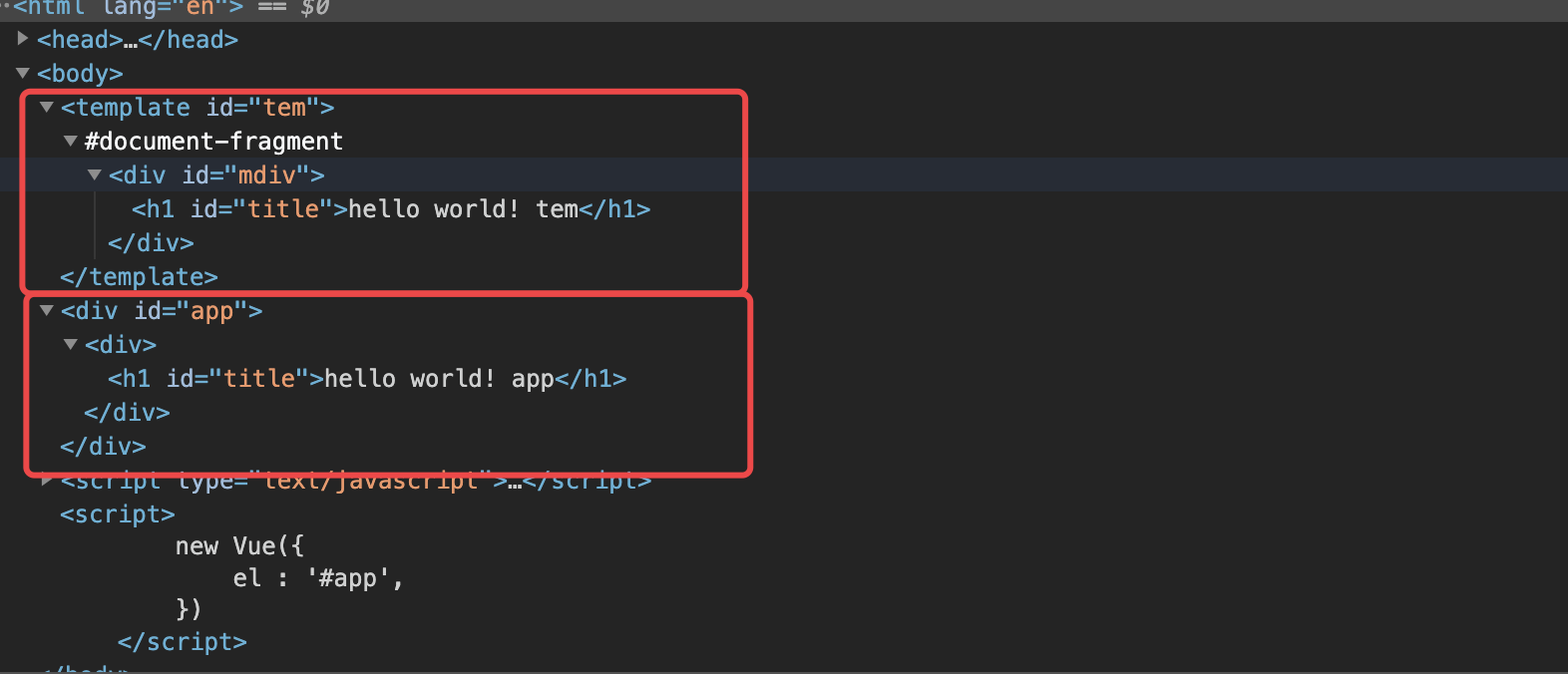This screenshot has width=1568, height=674.
Task: Select the body opening tag
Action: click(80, 74)
